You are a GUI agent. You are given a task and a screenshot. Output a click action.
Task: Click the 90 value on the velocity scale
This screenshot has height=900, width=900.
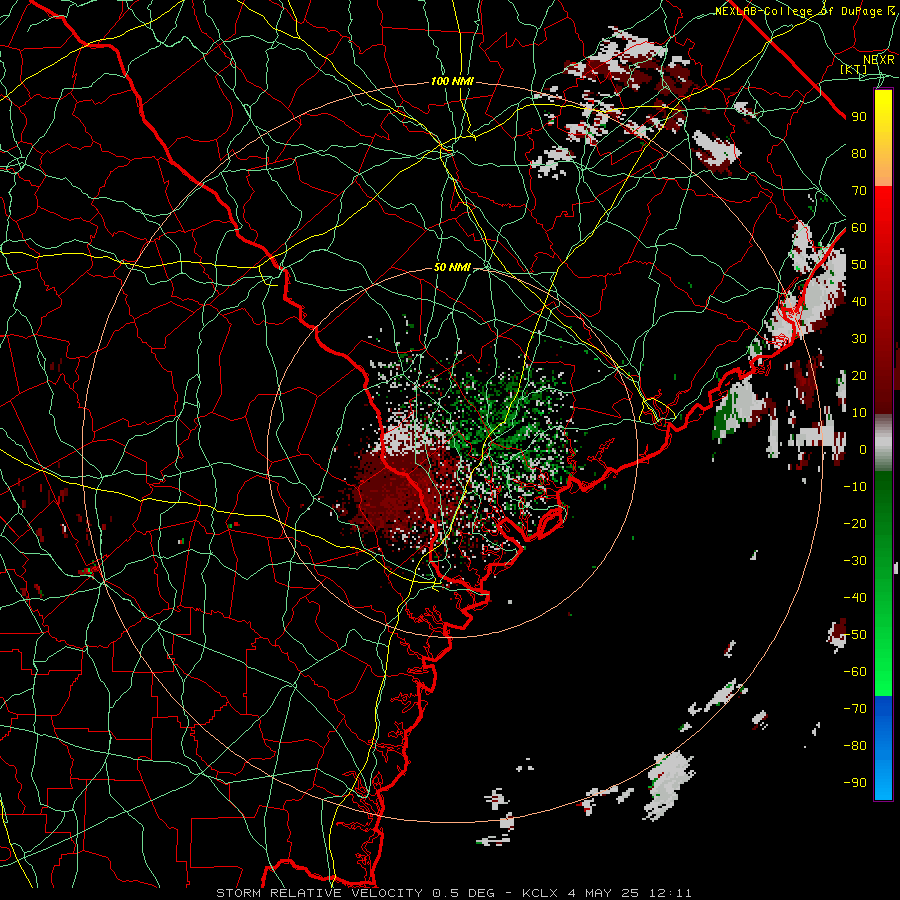(859, 117)
